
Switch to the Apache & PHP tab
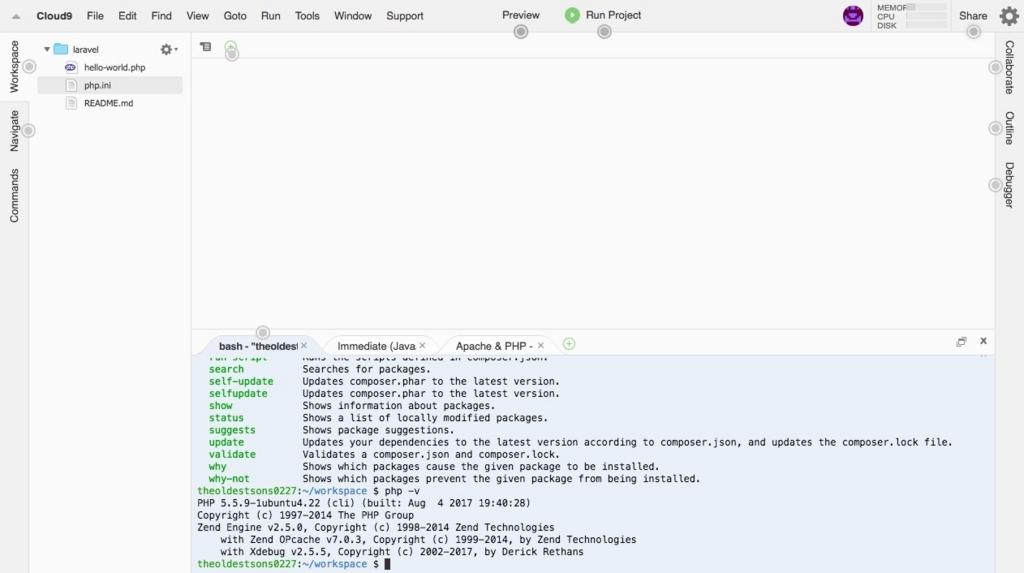point(494,346)
